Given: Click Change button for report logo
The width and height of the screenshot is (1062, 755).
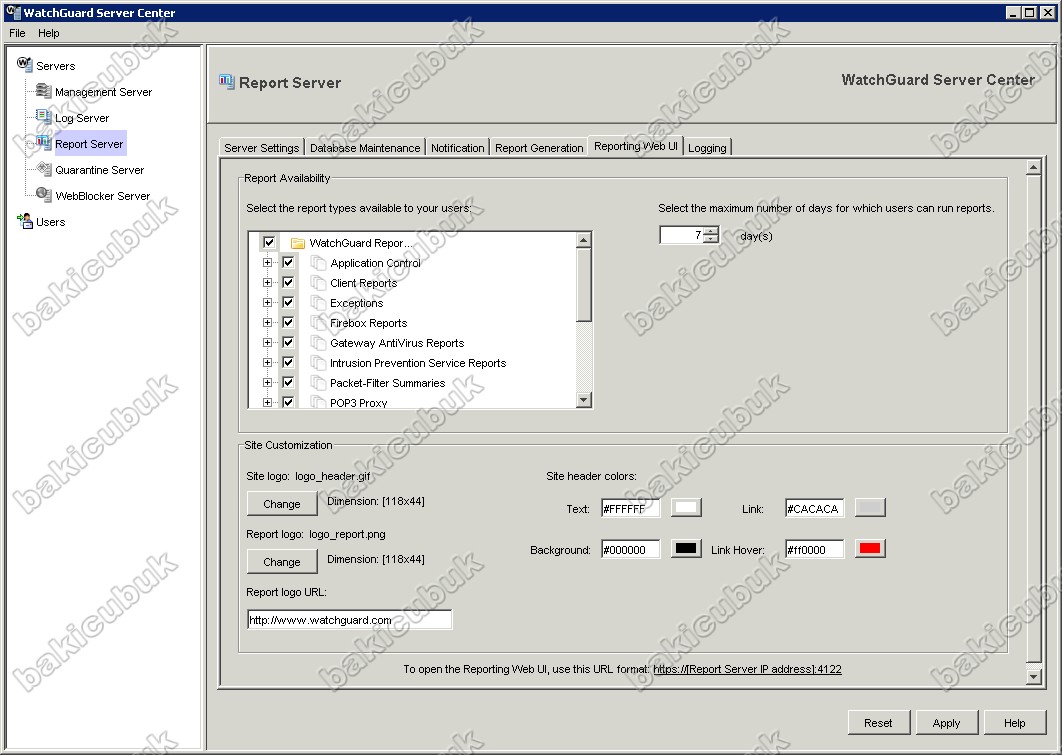Looking at the screenshot, I should tap(282, 562).
